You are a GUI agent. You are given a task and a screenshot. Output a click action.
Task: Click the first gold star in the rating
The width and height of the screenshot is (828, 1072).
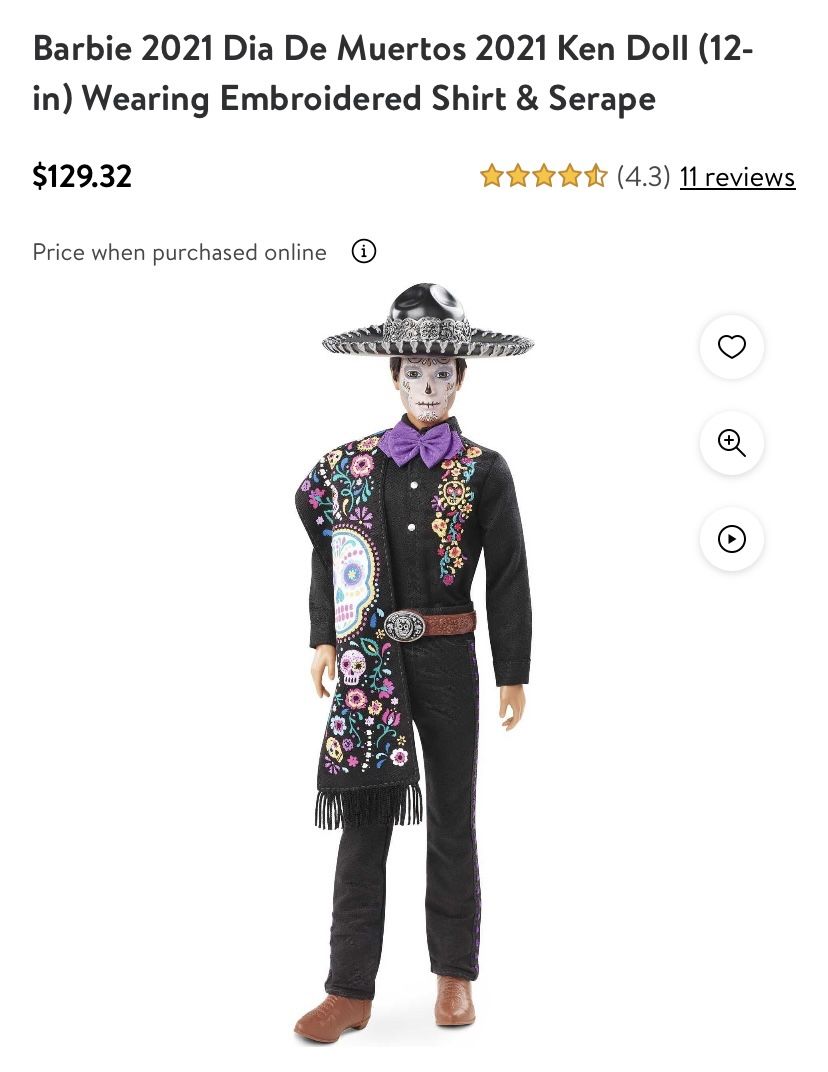coord(491,176)
